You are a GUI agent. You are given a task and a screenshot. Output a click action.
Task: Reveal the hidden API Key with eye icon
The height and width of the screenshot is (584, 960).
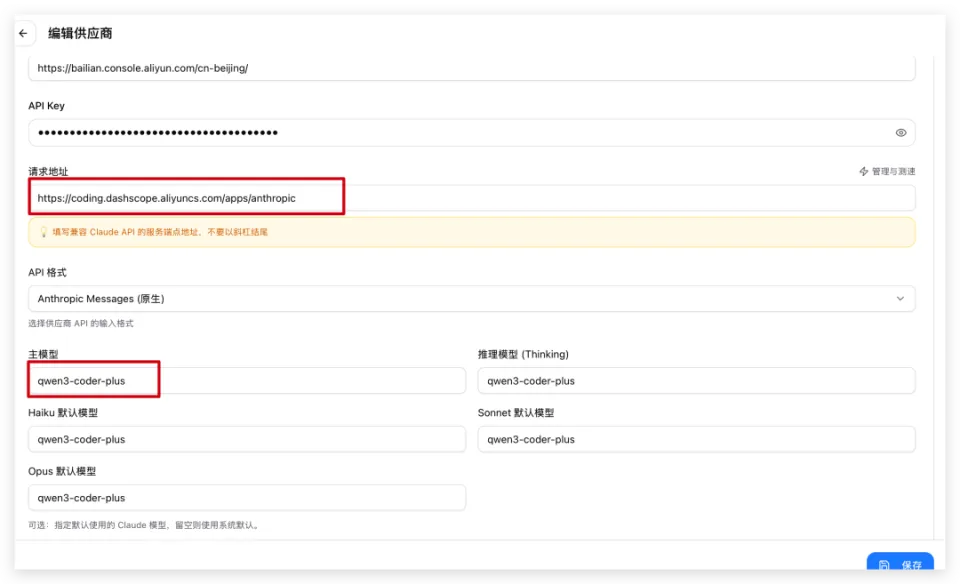click(x=900, y=133)
